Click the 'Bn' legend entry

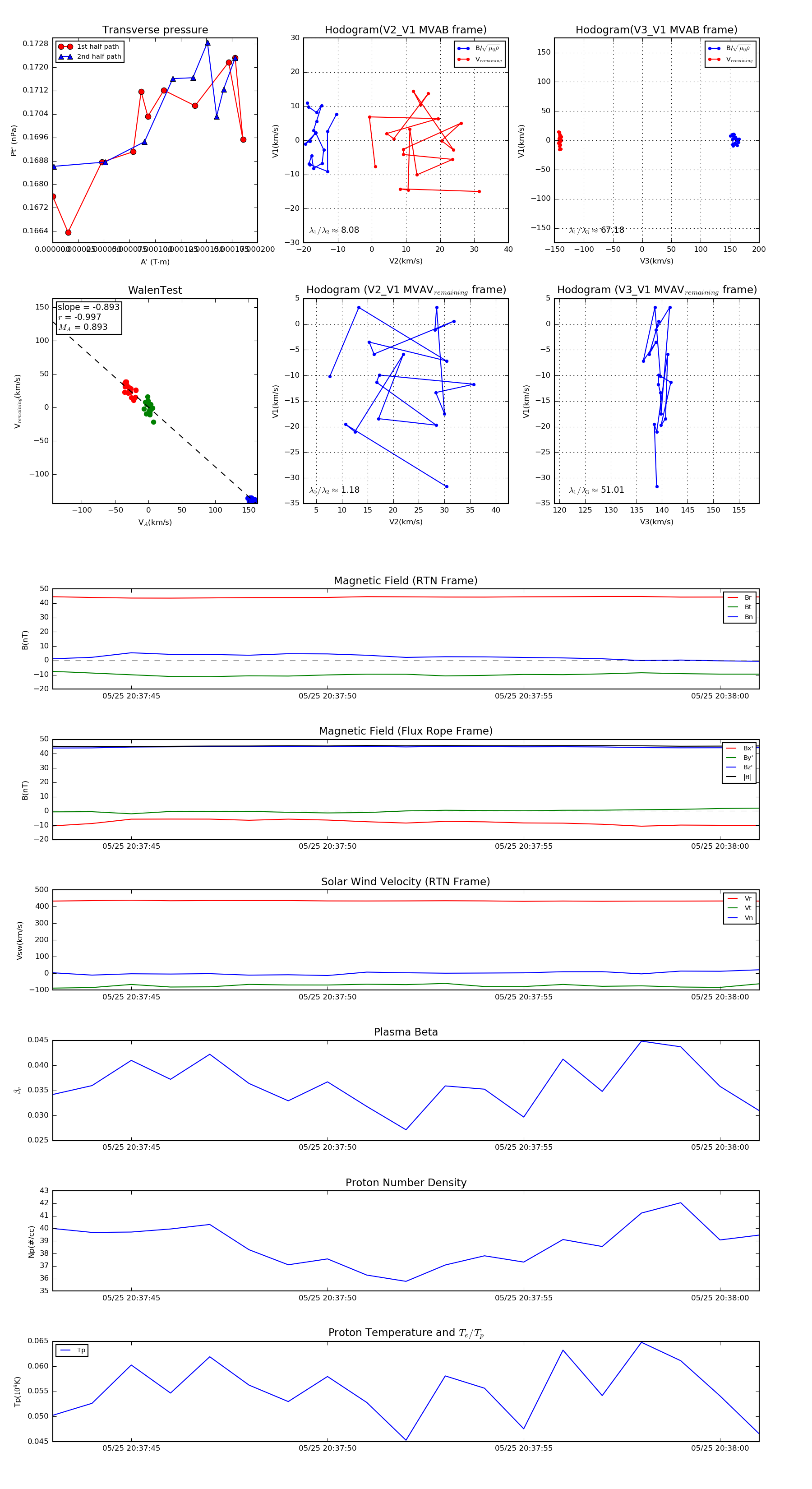point(740,617)
